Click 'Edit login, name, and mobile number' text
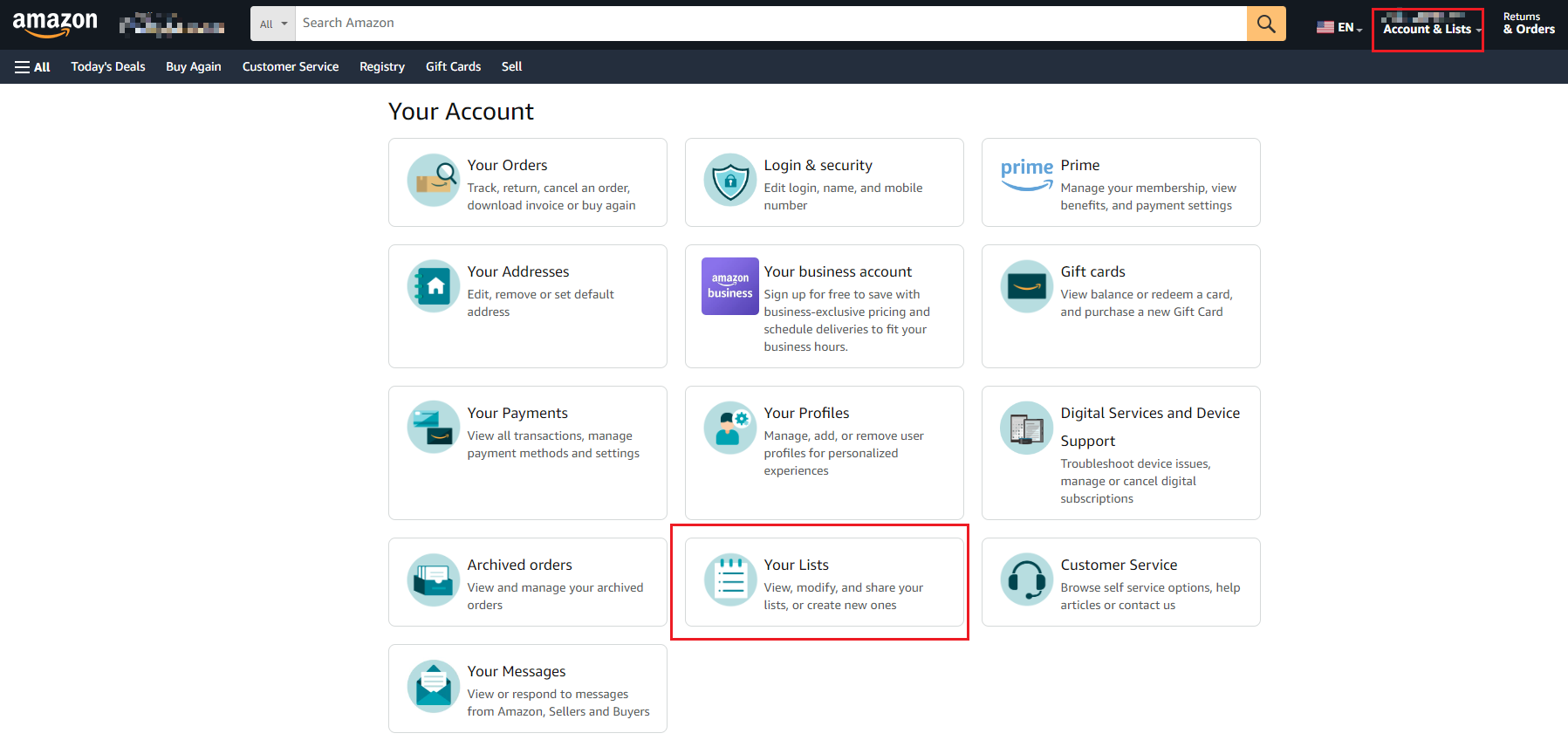This screenshot has width=1568, height=754. tap(843, 196)
